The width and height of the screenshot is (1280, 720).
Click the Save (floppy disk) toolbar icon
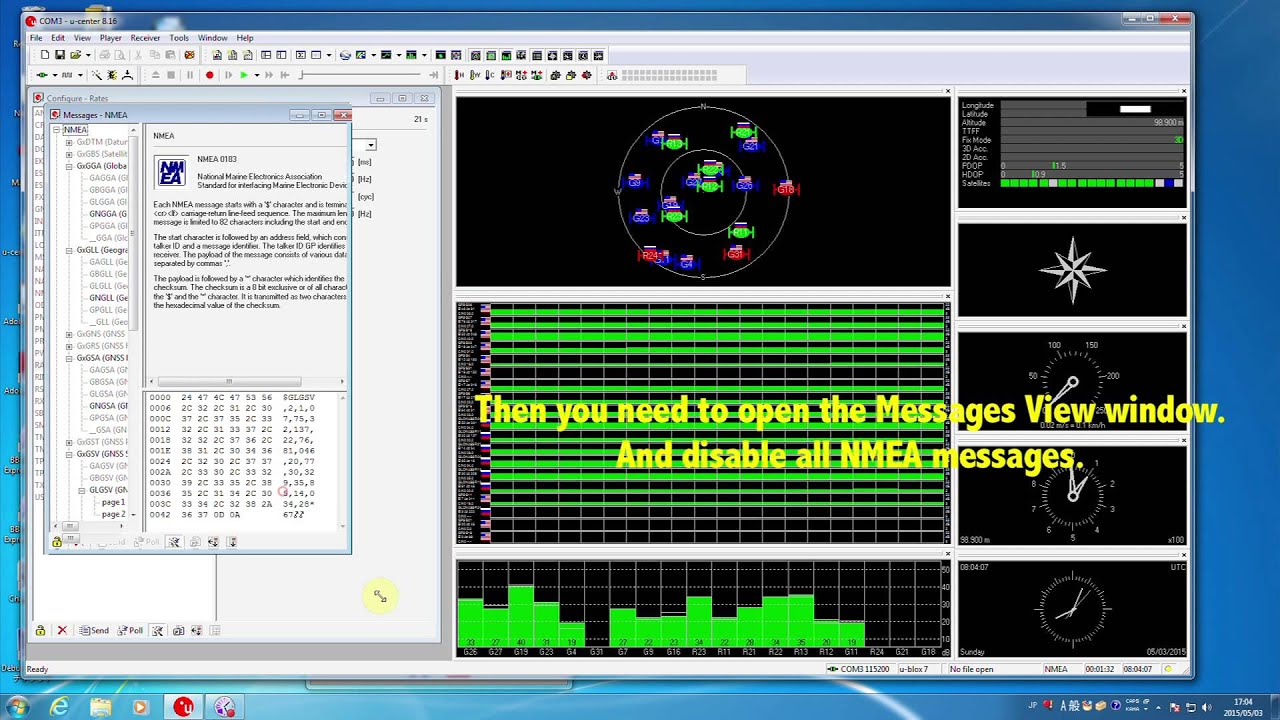60,55
